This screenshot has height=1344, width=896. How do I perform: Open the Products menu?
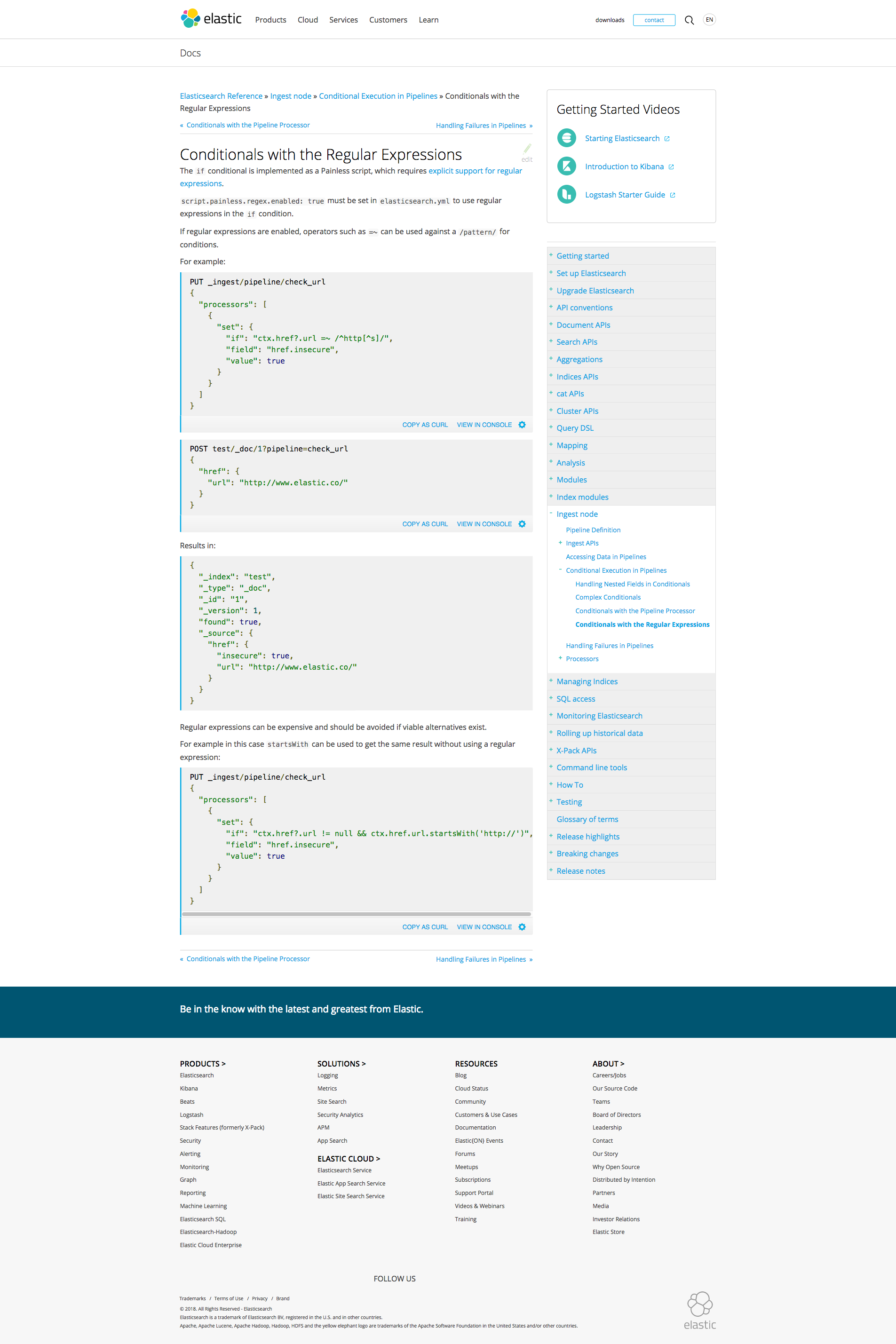[270, 20]
